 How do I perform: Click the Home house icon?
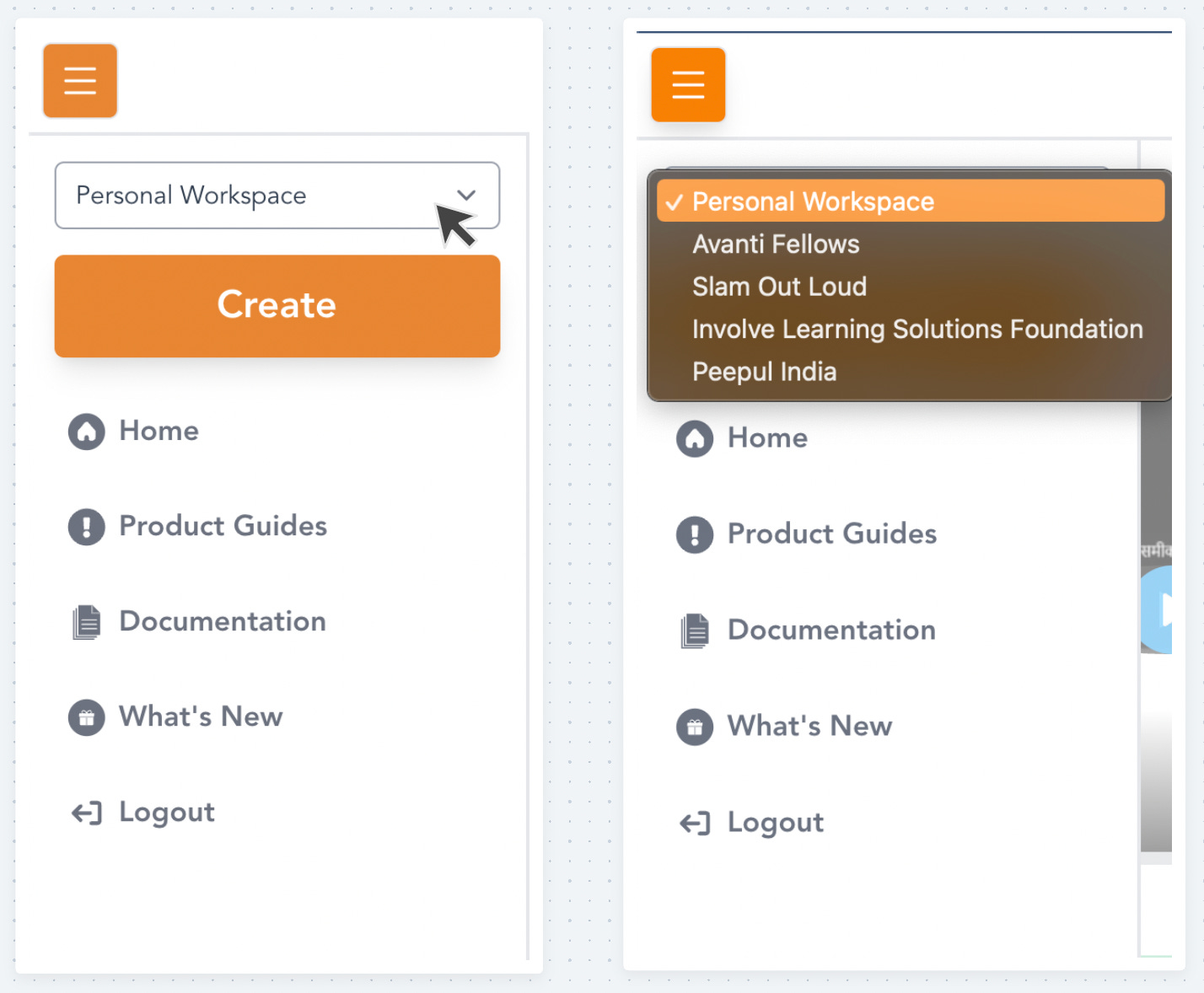click(x=87, y=431)
